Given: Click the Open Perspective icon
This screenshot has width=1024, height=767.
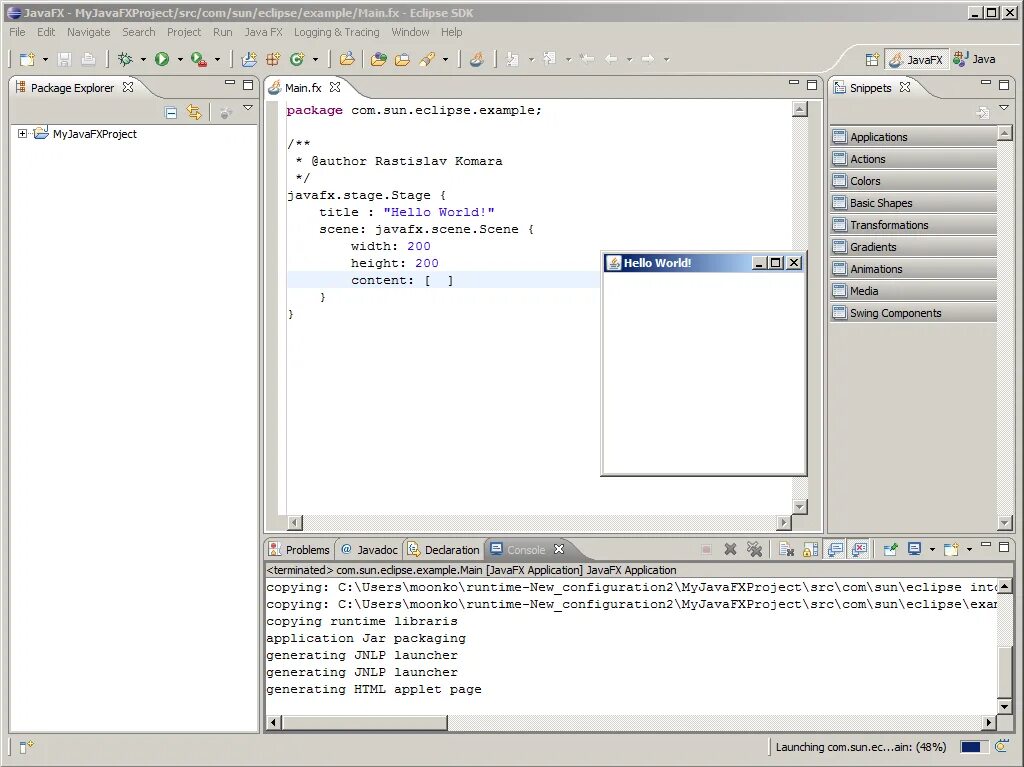Looking at the screenshot, I should [x=872, y=59].
